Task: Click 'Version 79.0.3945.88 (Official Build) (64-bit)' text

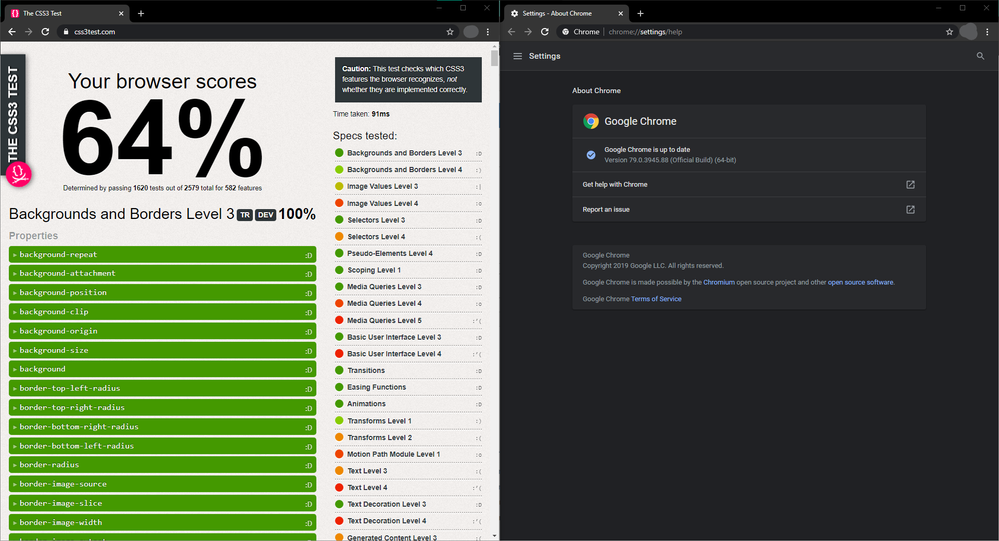Action: tap(670, 160)
